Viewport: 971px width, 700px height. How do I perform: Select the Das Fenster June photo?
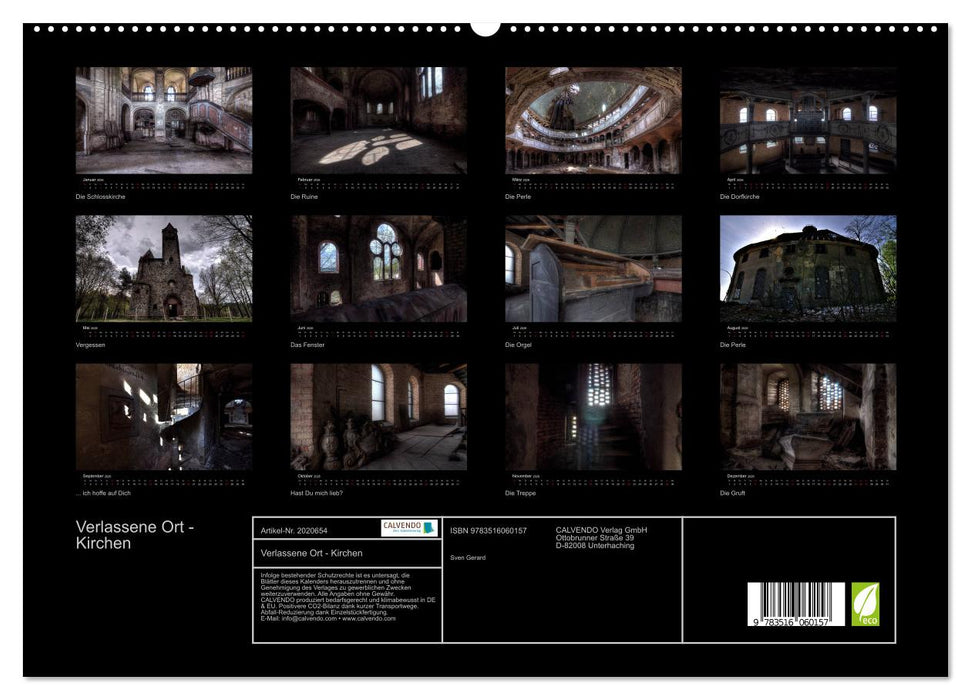click(378, 268)
